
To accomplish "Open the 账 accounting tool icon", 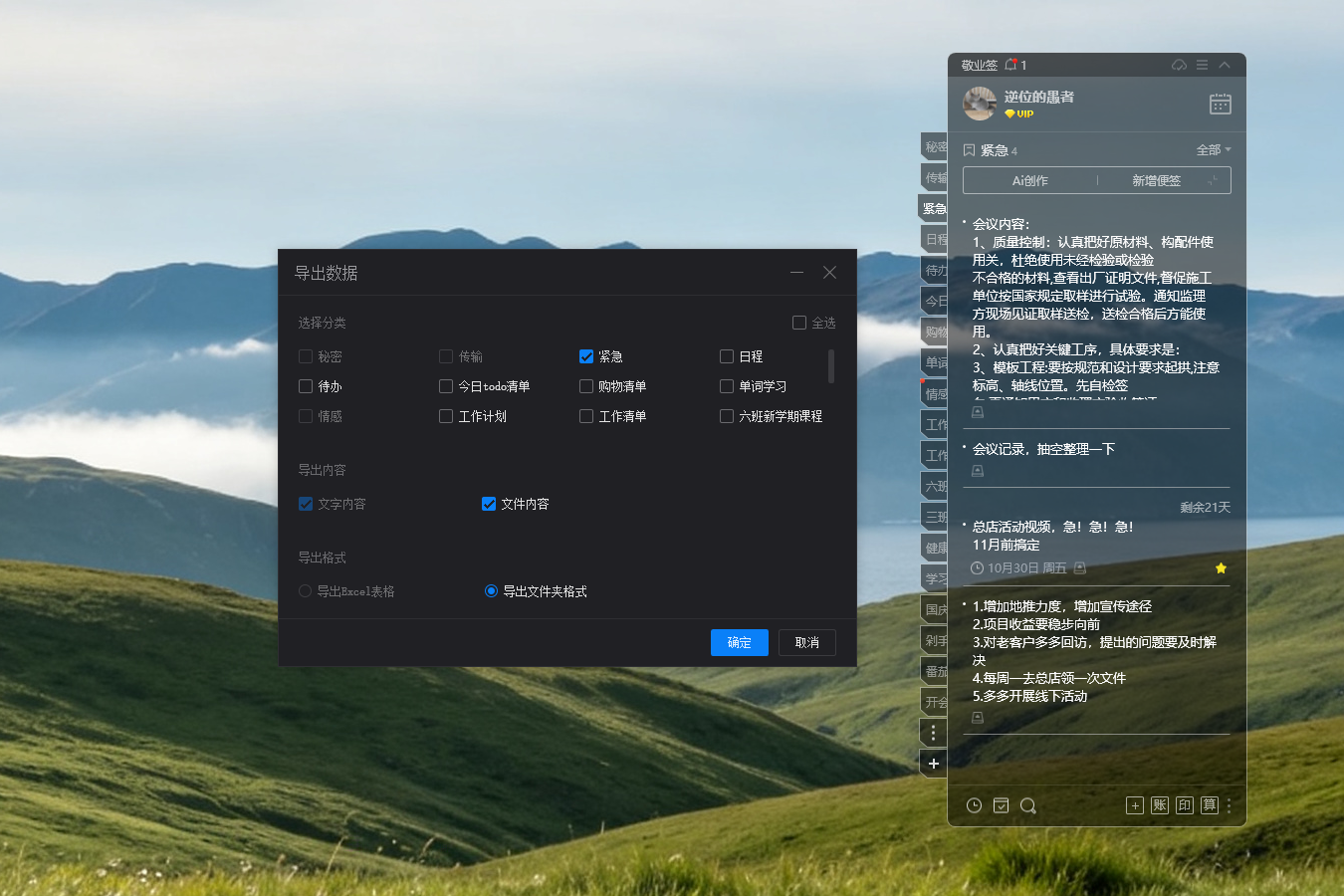I will coord(1160,805).
